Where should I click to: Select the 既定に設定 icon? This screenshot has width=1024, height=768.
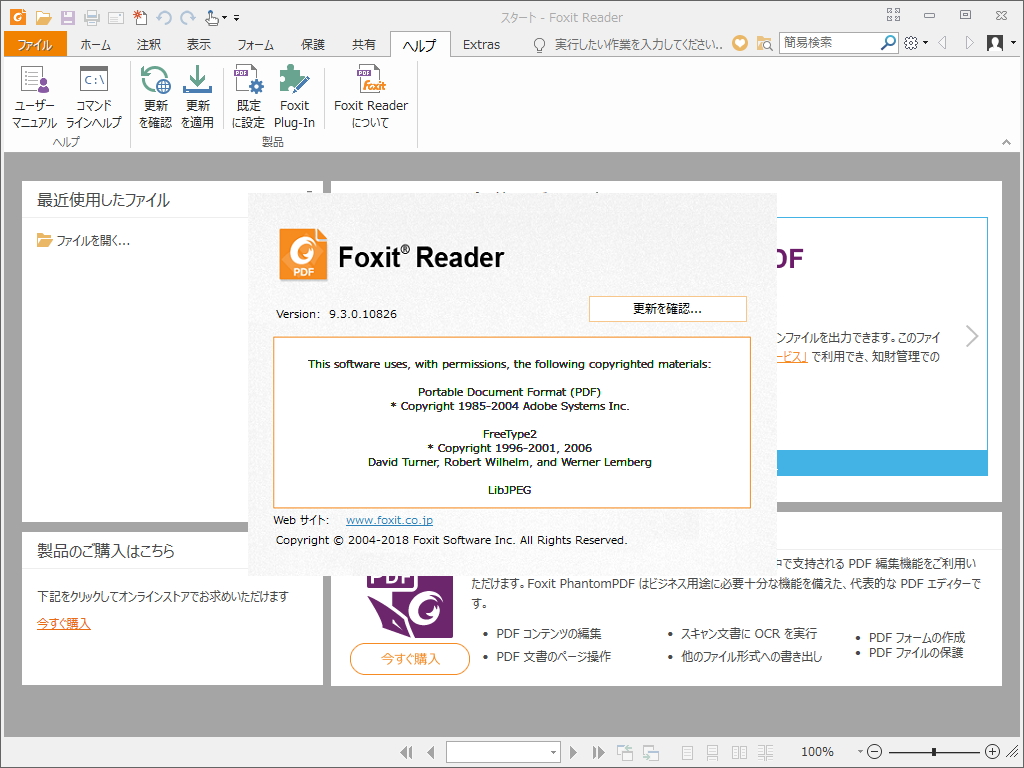pyautogui.click(x=248, y=95)
